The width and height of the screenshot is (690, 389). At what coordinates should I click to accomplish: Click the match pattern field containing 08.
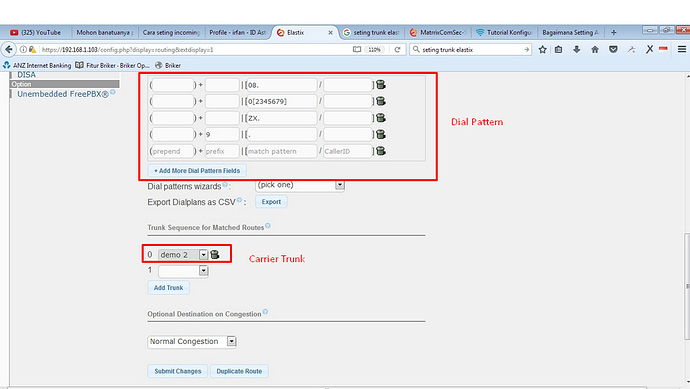pos(282,84)
